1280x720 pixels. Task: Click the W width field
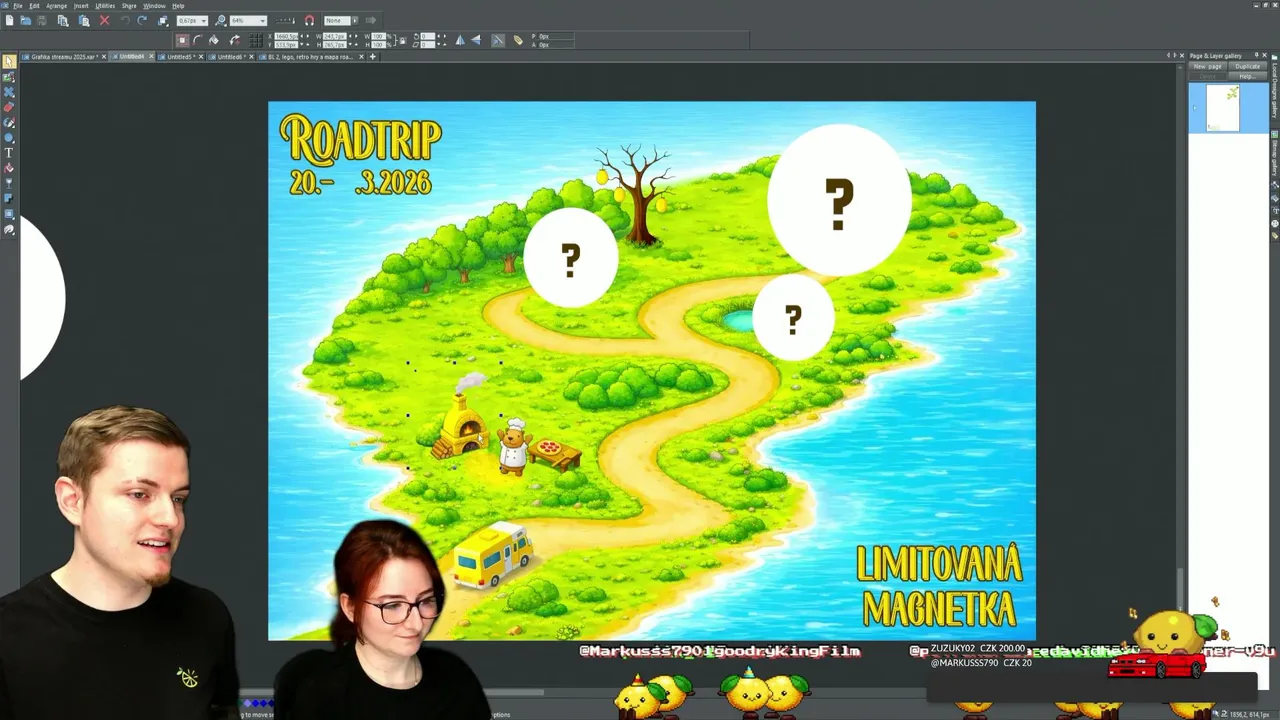pos(334,36)
